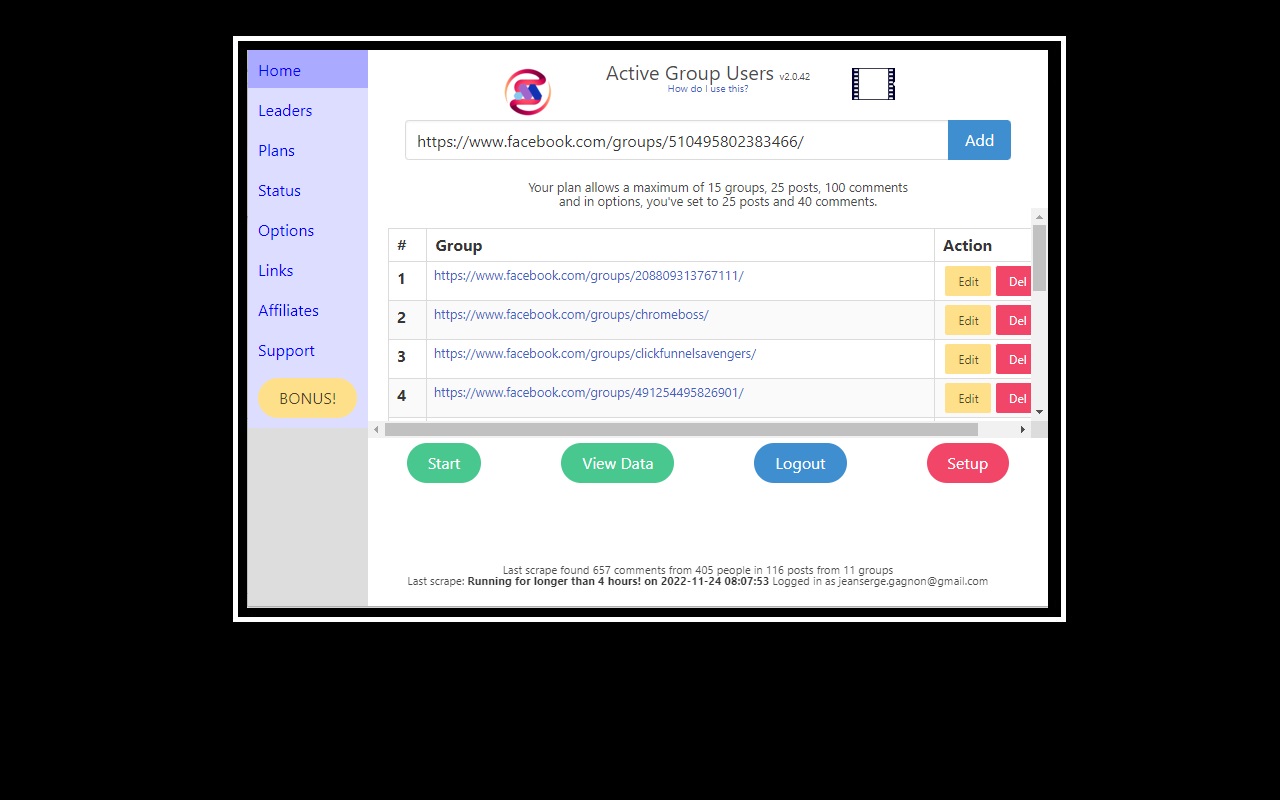Click the horizontal scrollbar right arrow
This screenshot has height=800, width=1280.
[x=1022, y=429]
